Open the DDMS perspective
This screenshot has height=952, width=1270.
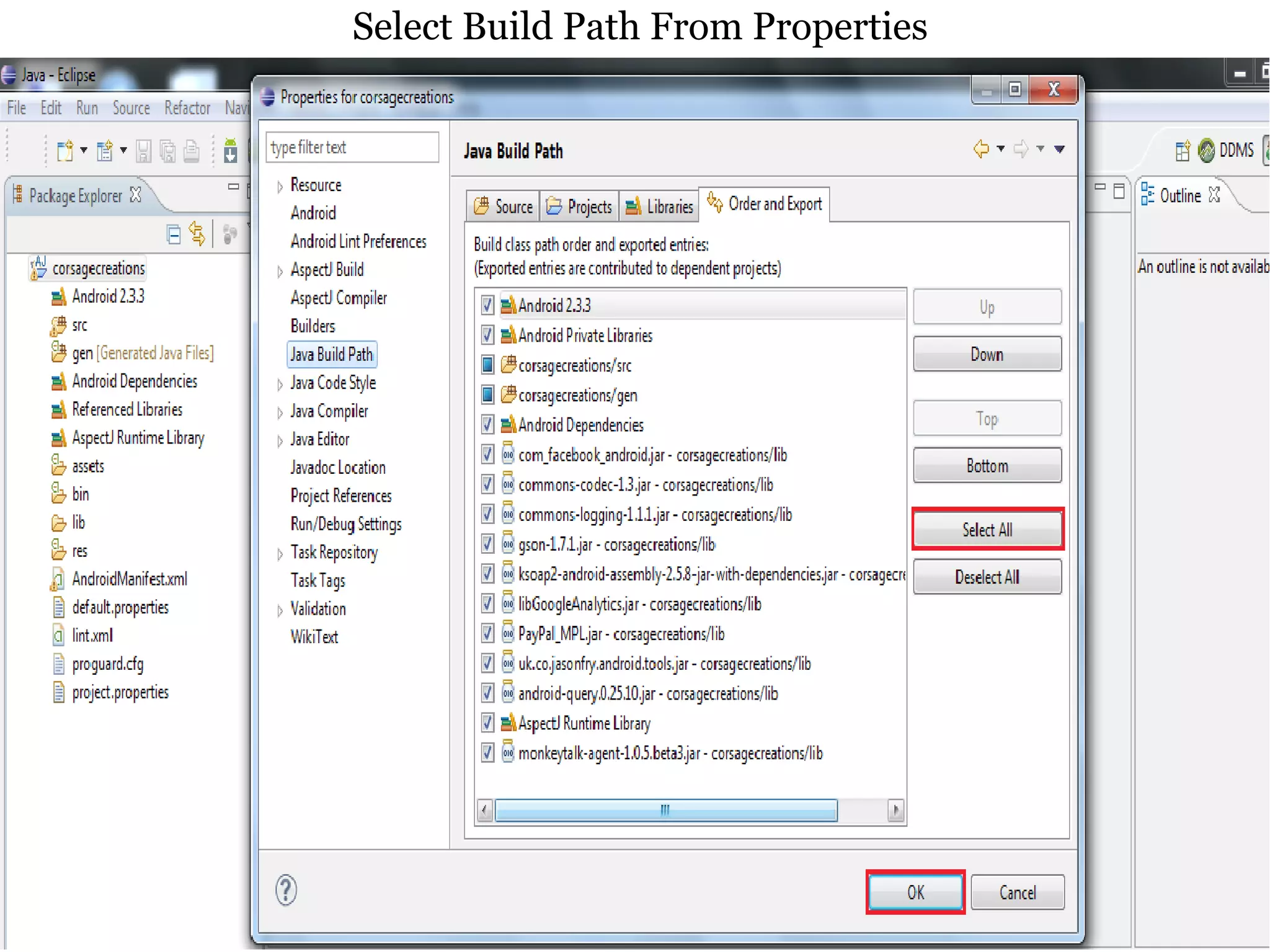(1226, 150)
